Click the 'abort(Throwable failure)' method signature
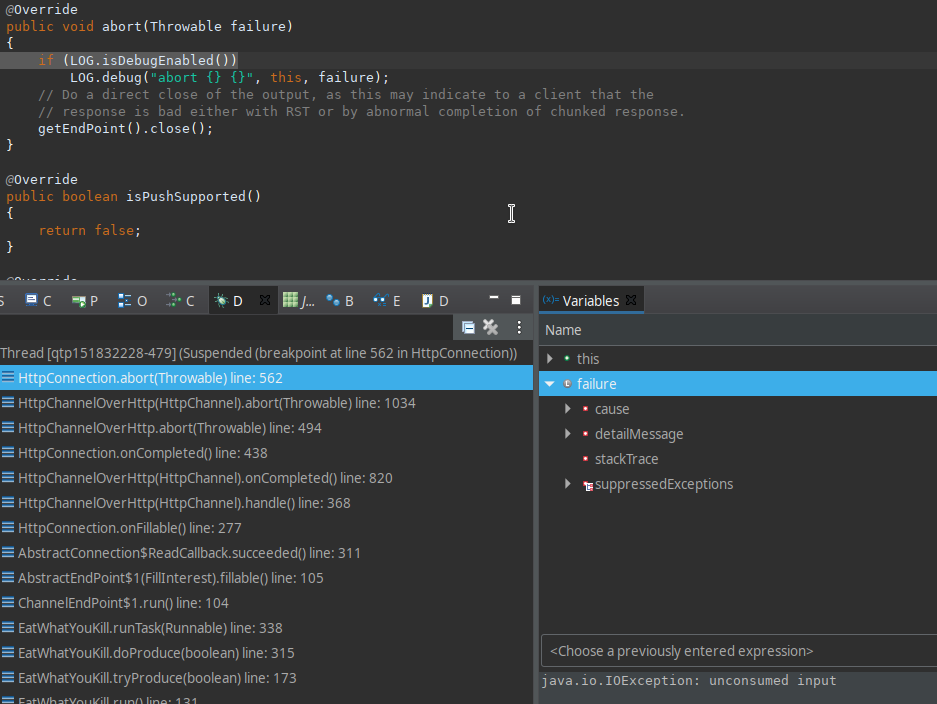937x704 pixels. coord(197,26)
